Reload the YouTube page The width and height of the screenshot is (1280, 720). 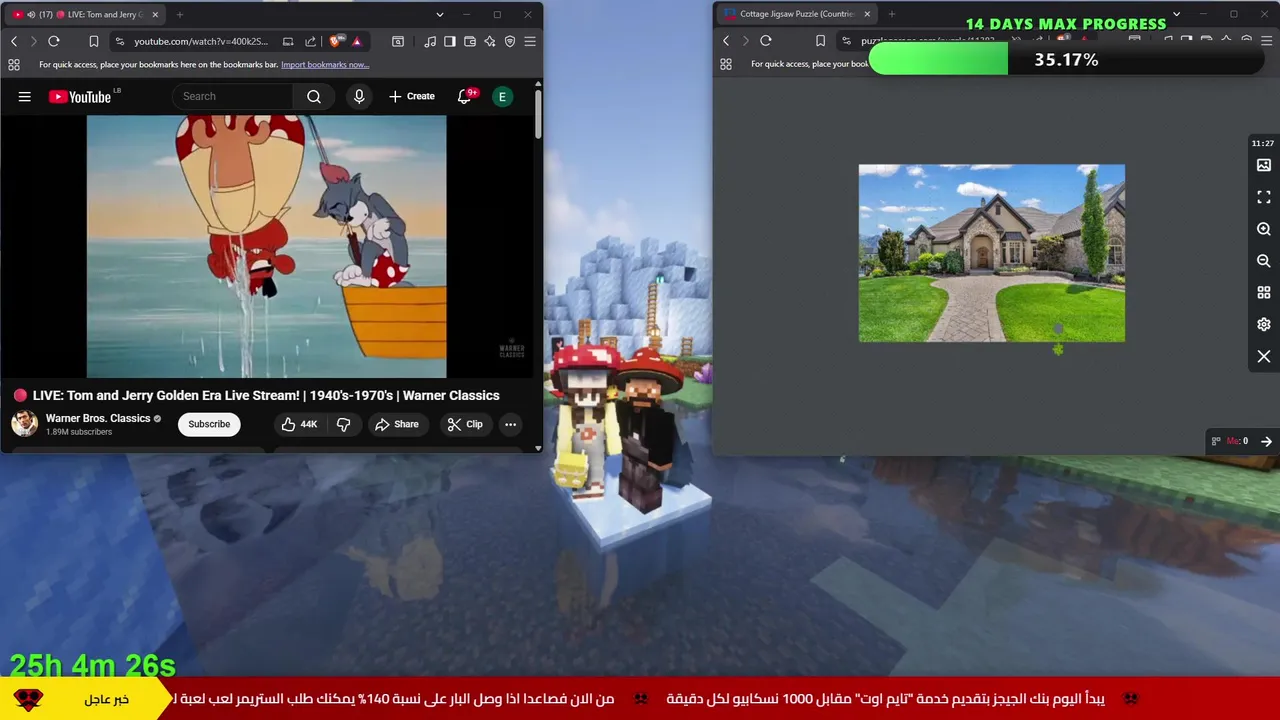pyautogui.click(x=54, y=41)
